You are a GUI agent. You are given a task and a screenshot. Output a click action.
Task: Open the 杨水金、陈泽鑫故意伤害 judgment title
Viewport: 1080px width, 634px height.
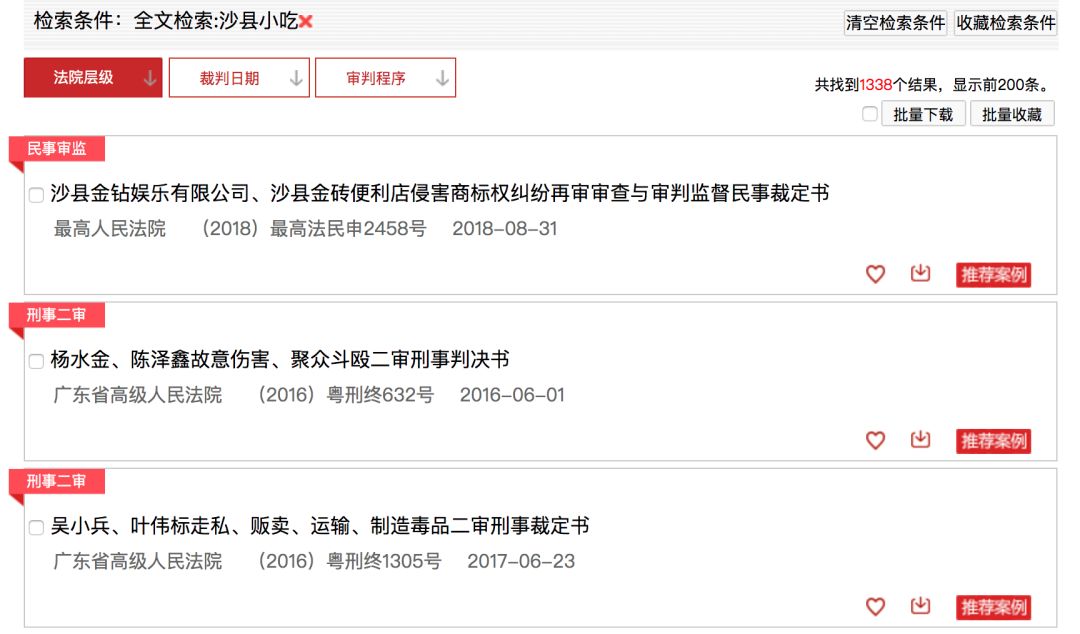tap(280, 360)
